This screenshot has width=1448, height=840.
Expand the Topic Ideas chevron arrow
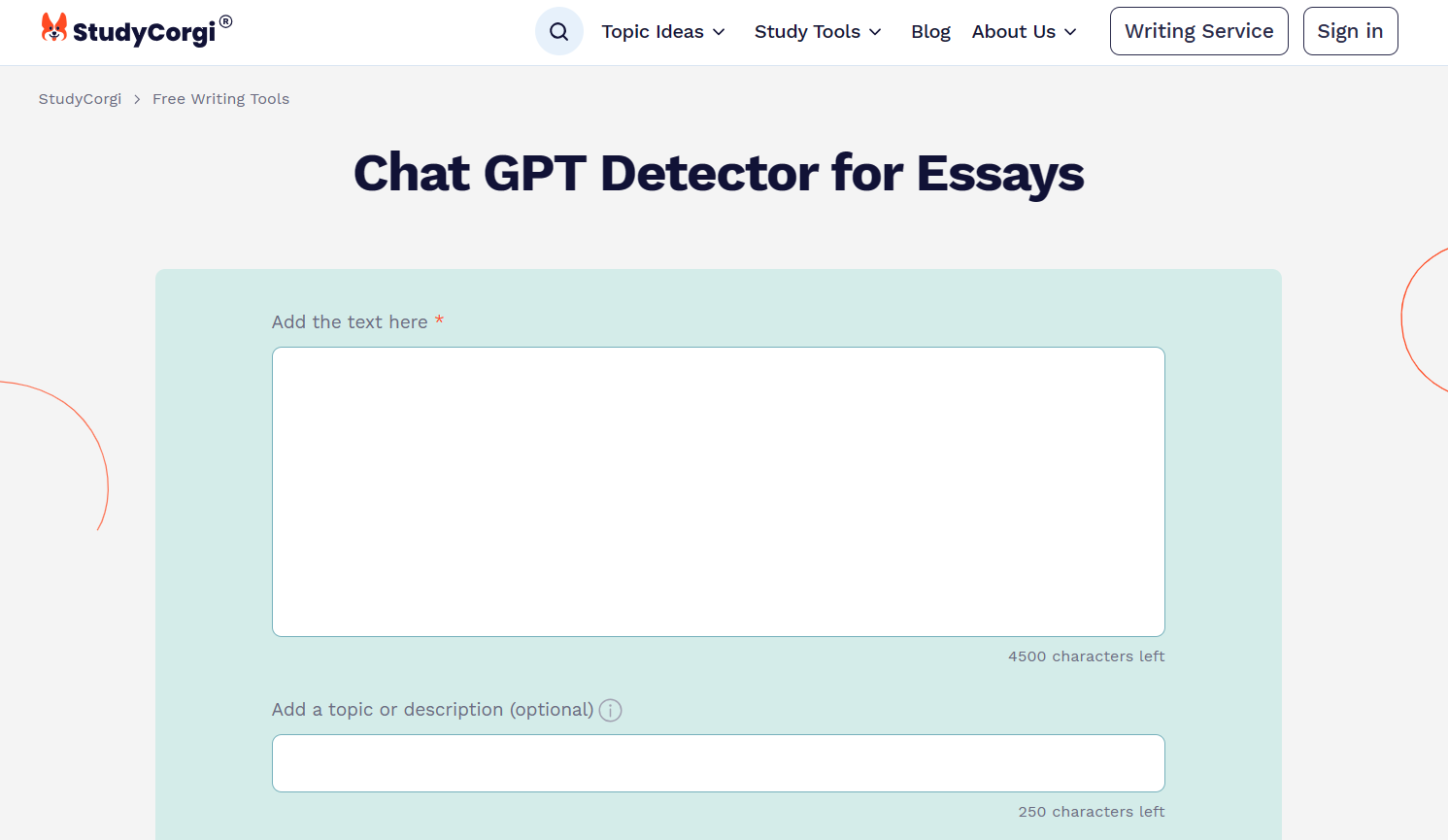point(719,32)
